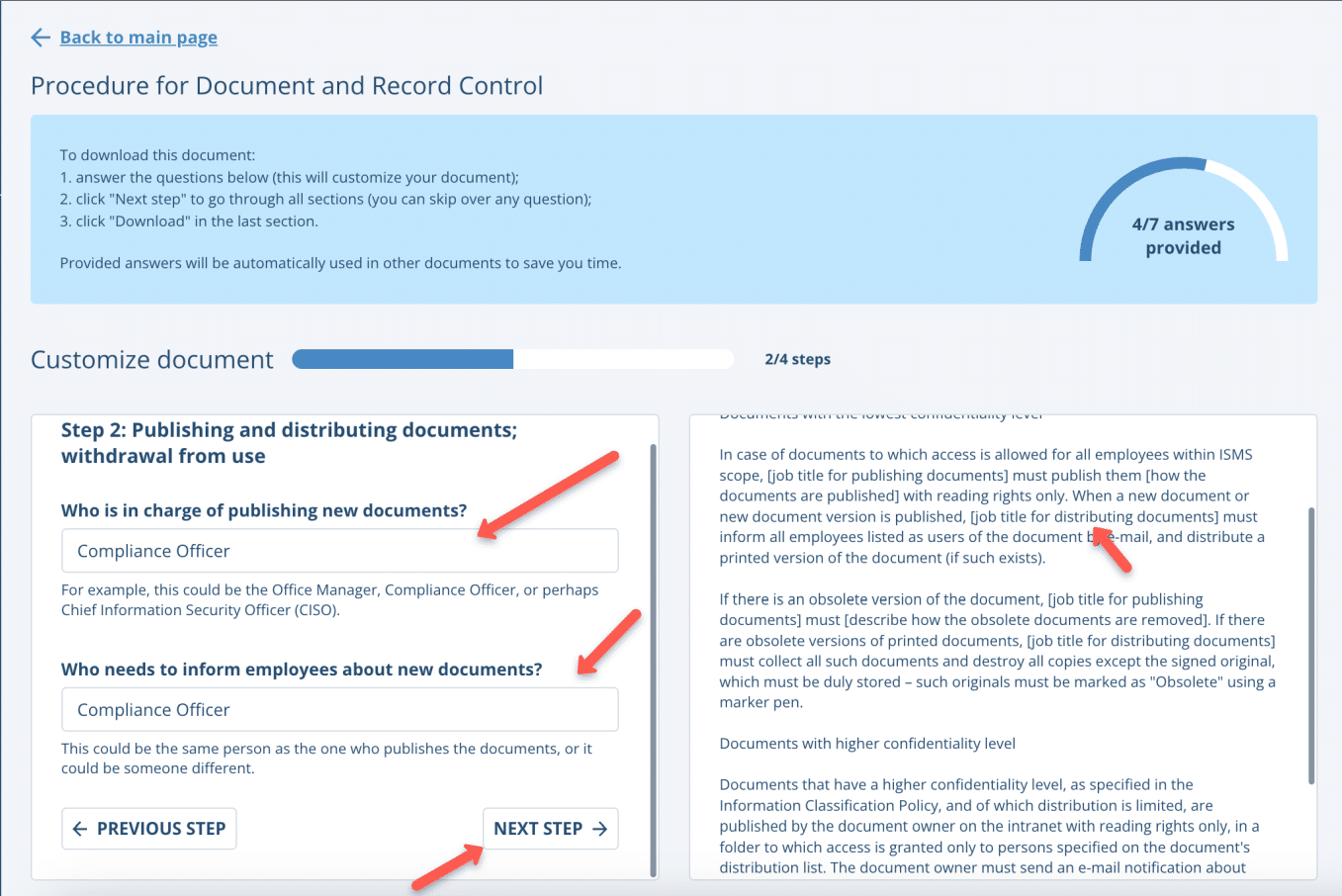Click the inform employees answer field

340,709
